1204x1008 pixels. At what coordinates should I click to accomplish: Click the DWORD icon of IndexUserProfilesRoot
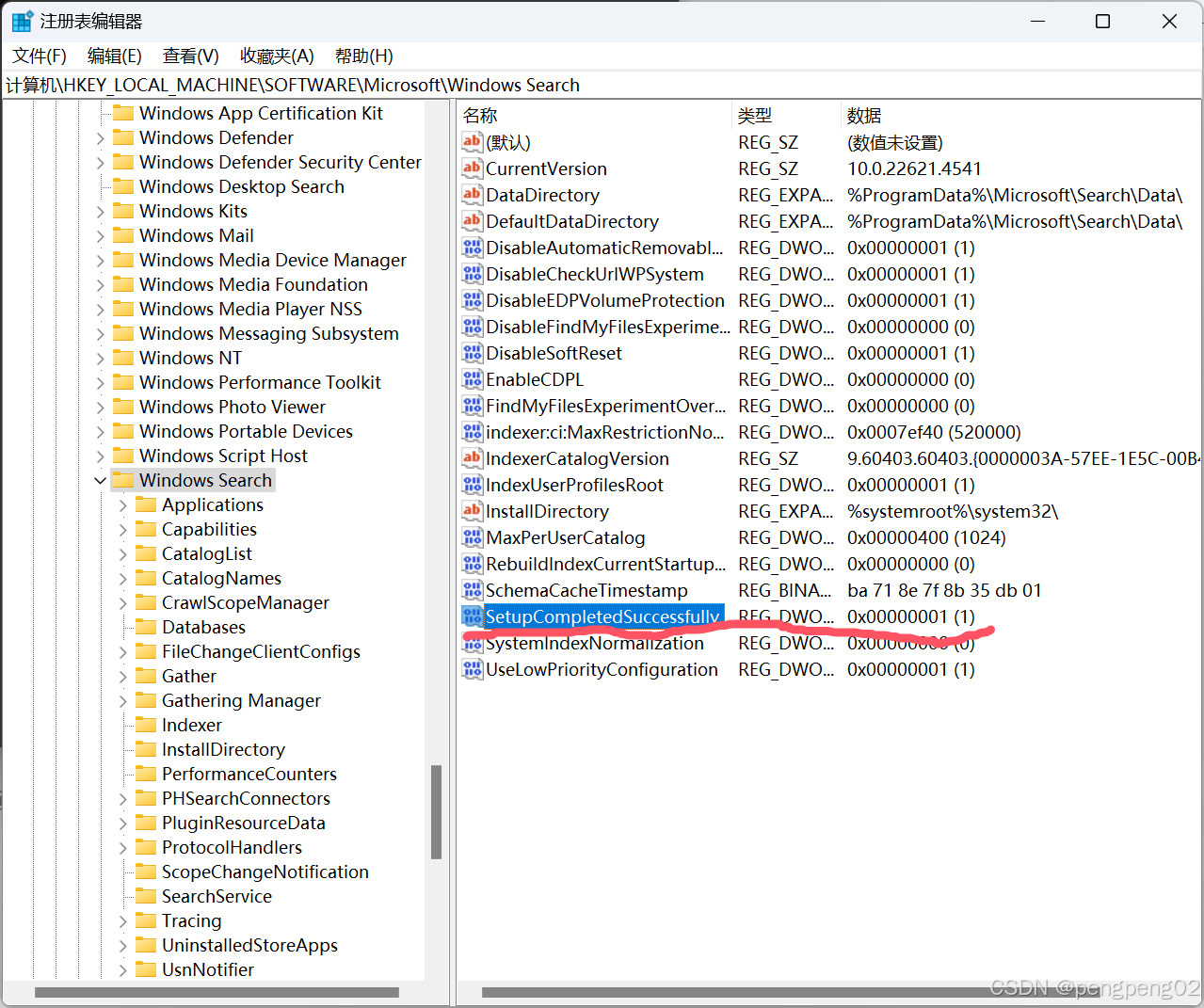(472, 485)
